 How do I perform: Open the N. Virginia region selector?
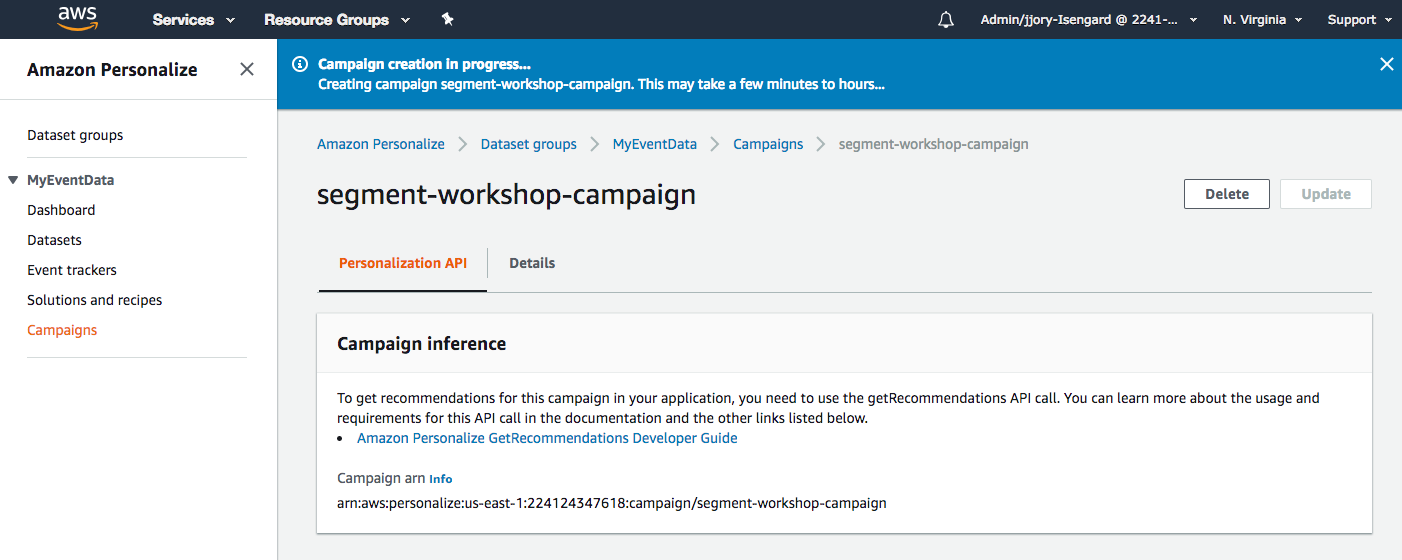[1262, 20]
